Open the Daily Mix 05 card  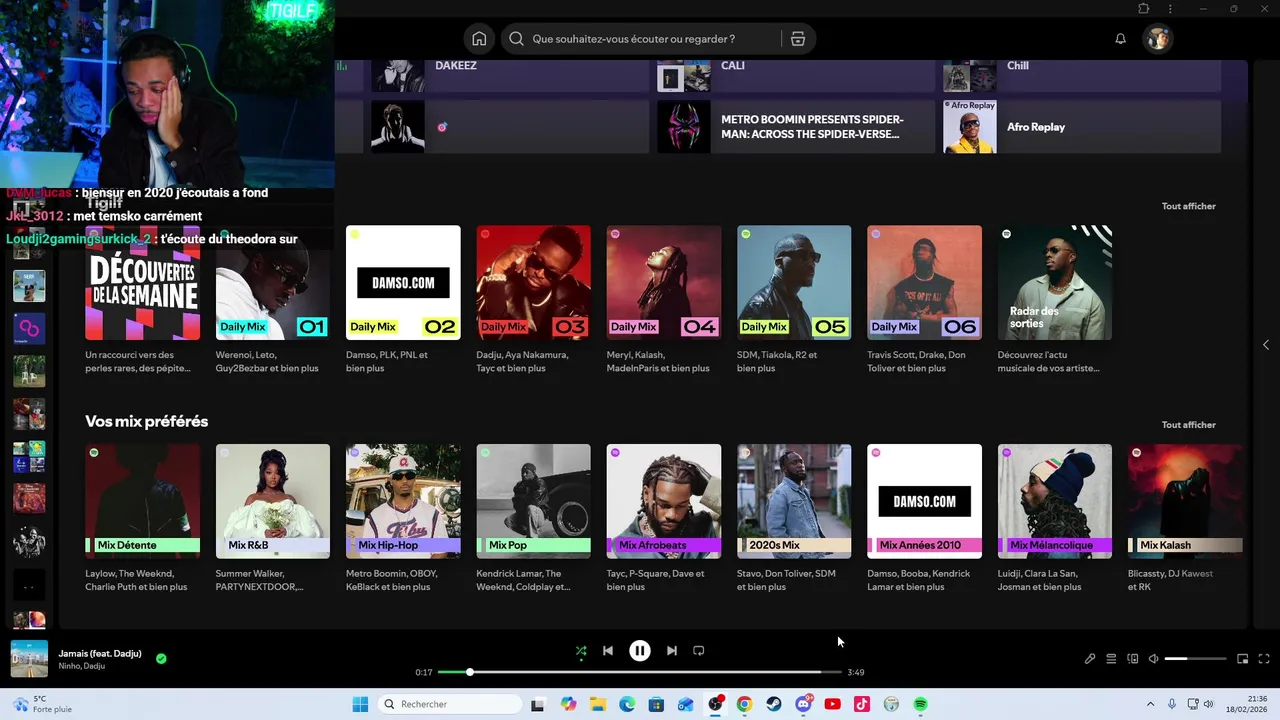(794, 300)
